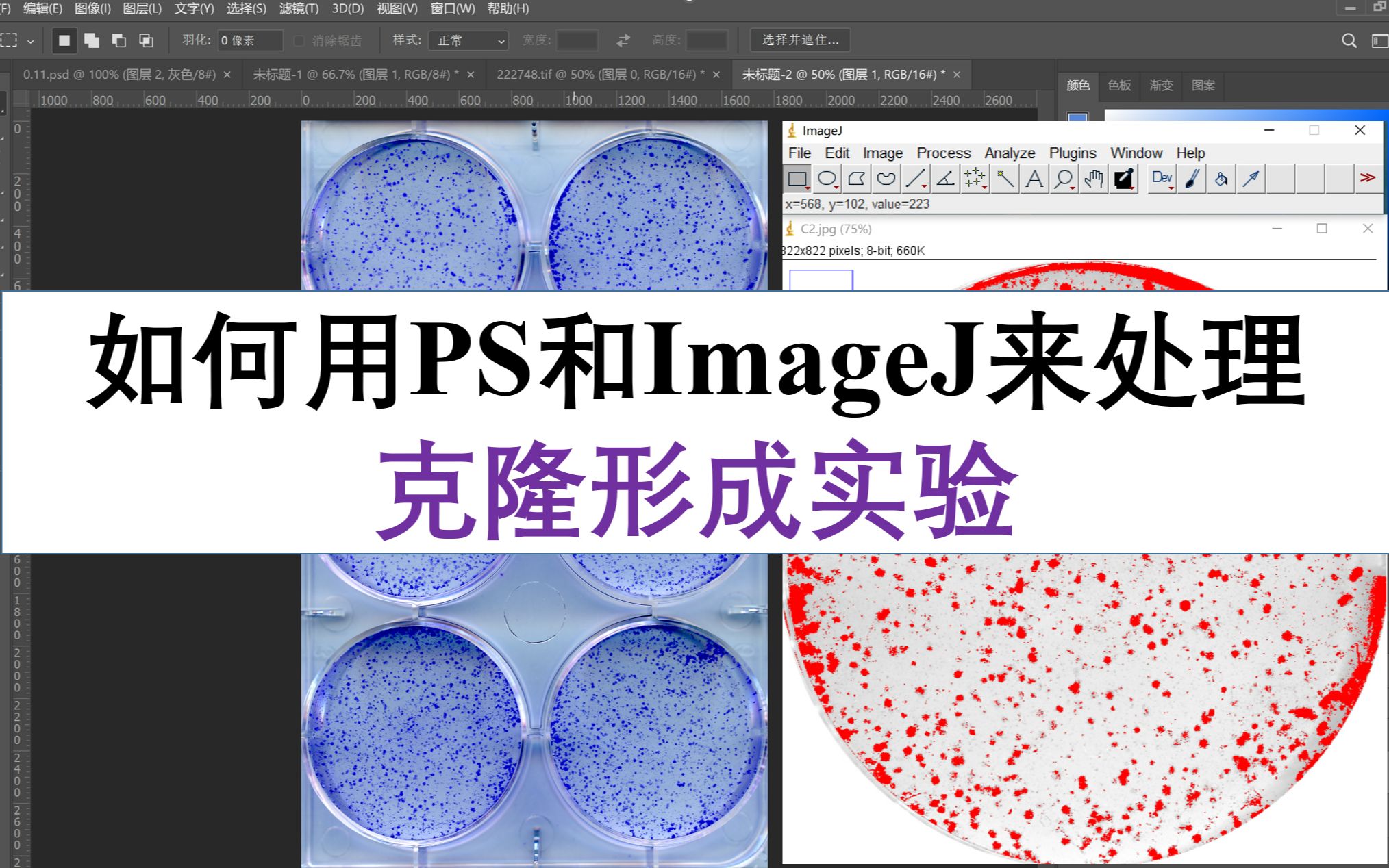Click Photoshop workspace switcher icon
The image size is (1389, 868).
click(1380, 40)
